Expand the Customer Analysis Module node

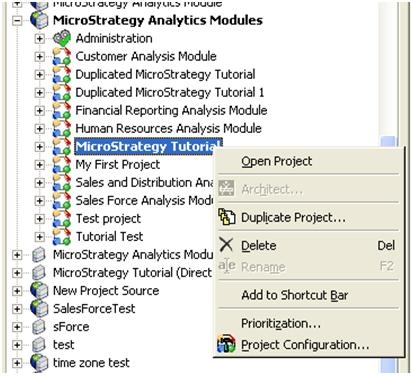point(39,56)
